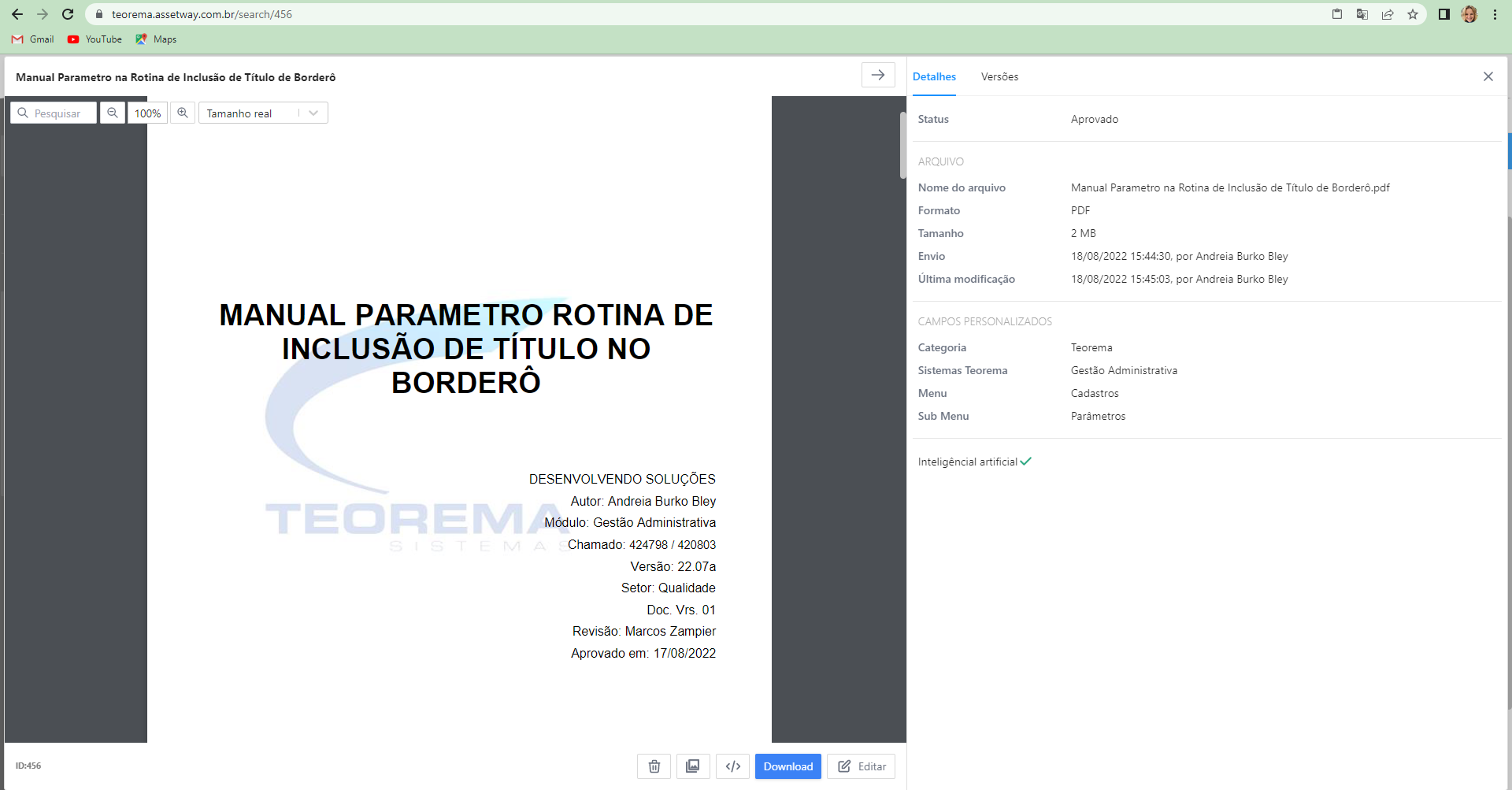Close the details panel
Image resolution: width=1512 pixels, height=790 pixels.
1488,76
